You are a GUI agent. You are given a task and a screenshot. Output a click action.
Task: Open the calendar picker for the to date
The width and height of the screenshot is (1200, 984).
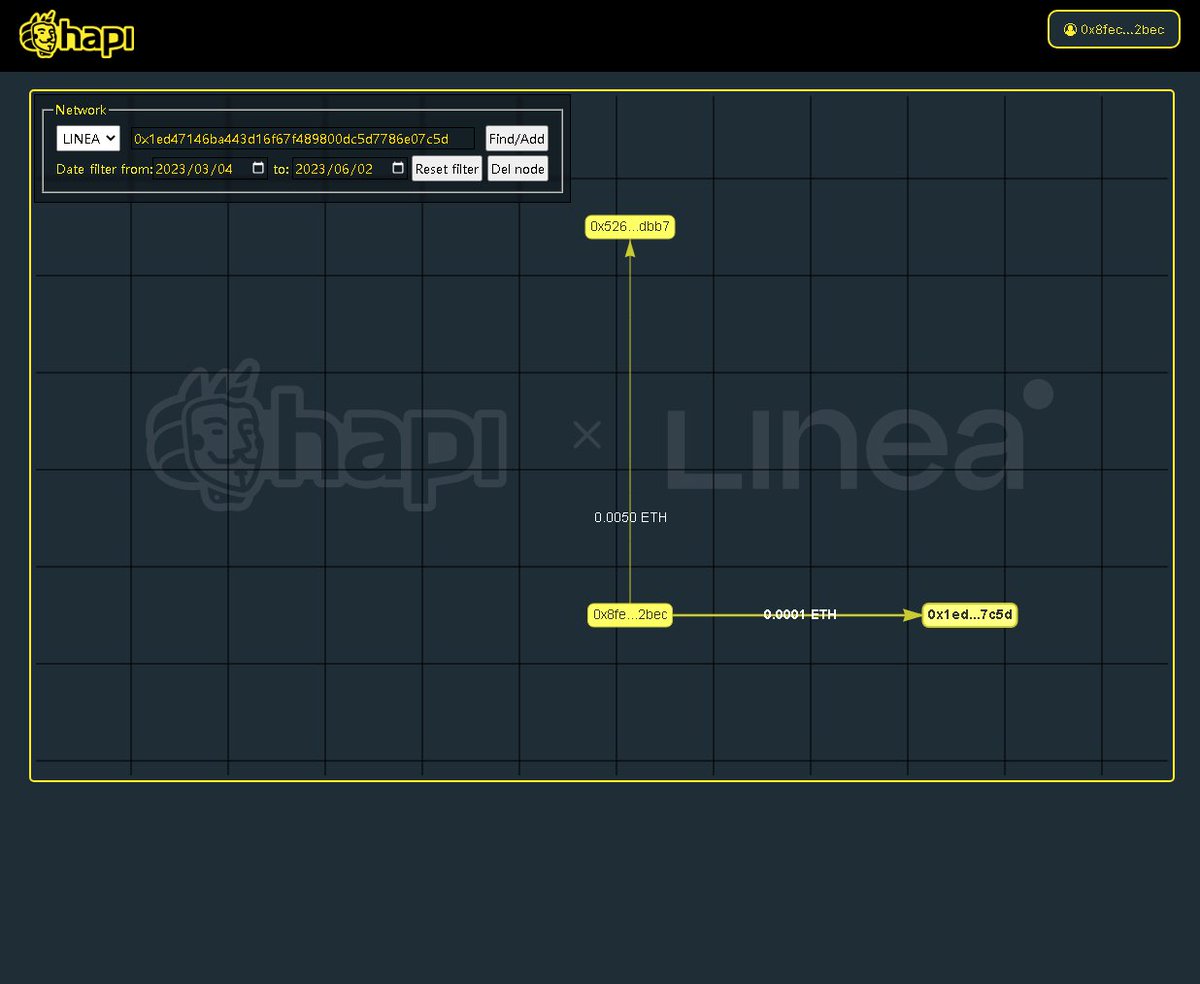point(398,169)
